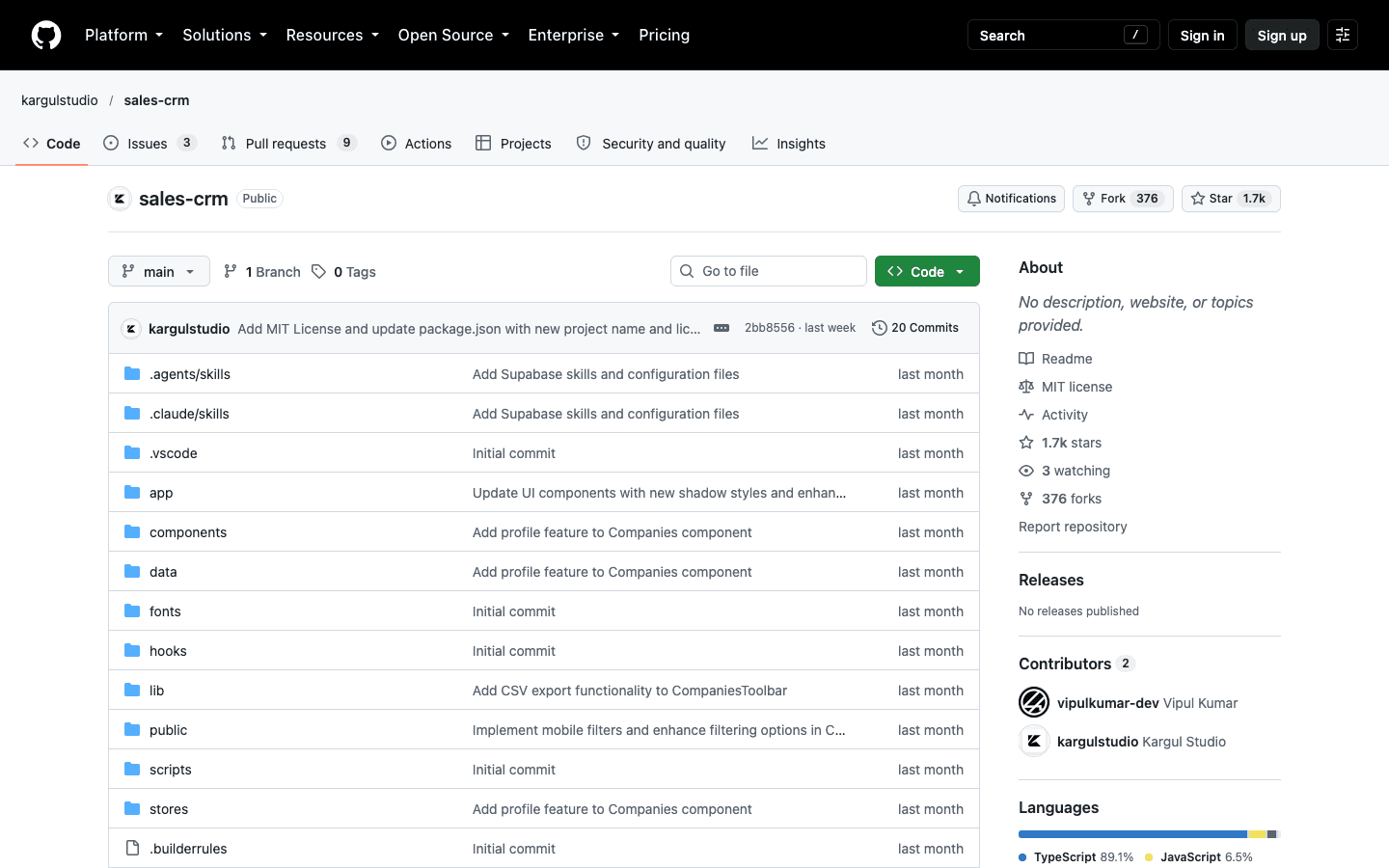This screenshot has width=1389, height=868.
Task: Click the vipulkumar-dev contributor avatar
Action: click(1034, 702)
